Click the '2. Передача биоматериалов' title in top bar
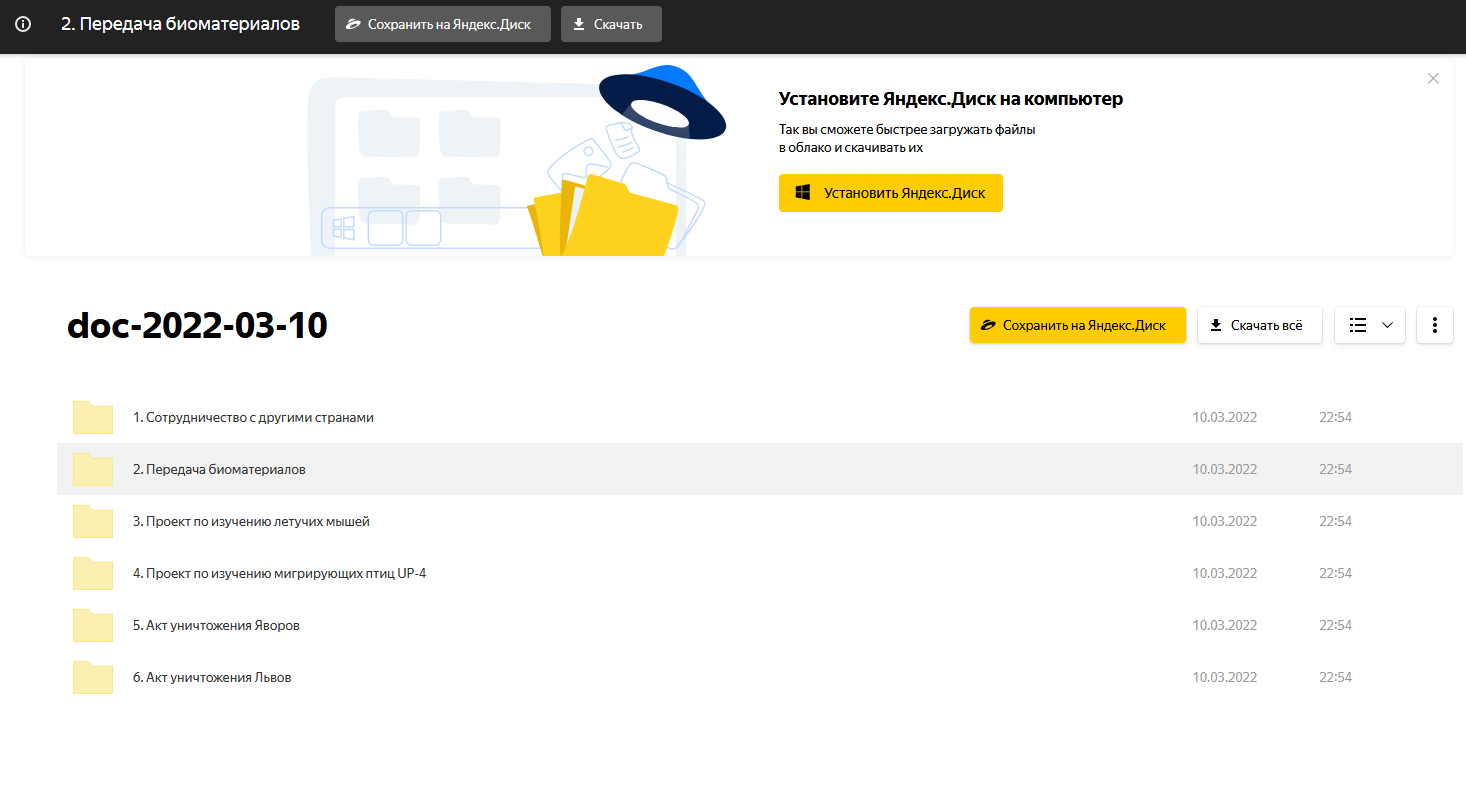1466x793 pixels. [180, 24]
